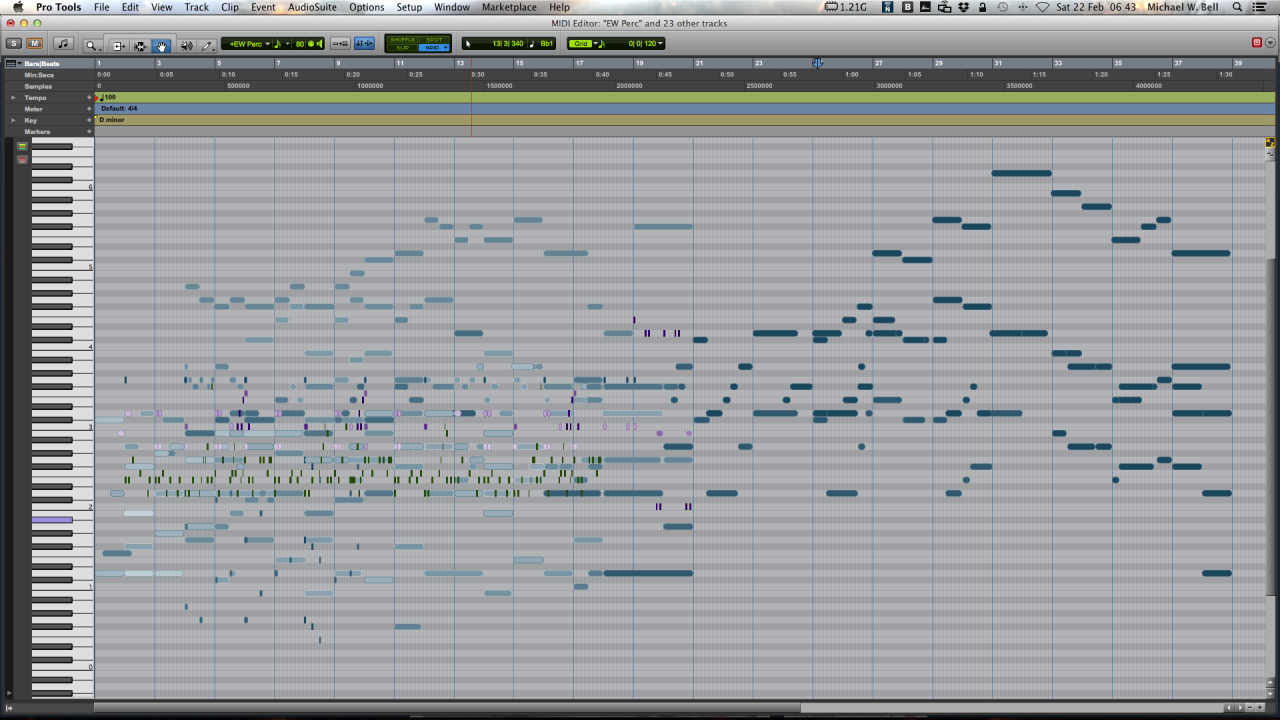Toggle the red target button at top right
This screenshot has height=720, width=1280.
click(x=1257, y=43)
